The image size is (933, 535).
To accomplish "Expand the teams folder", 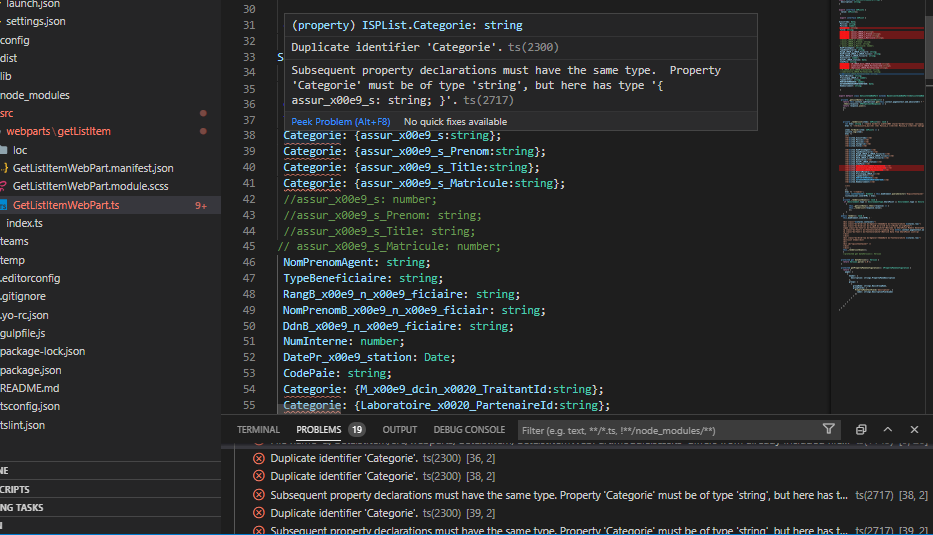I will pos(14,242).
